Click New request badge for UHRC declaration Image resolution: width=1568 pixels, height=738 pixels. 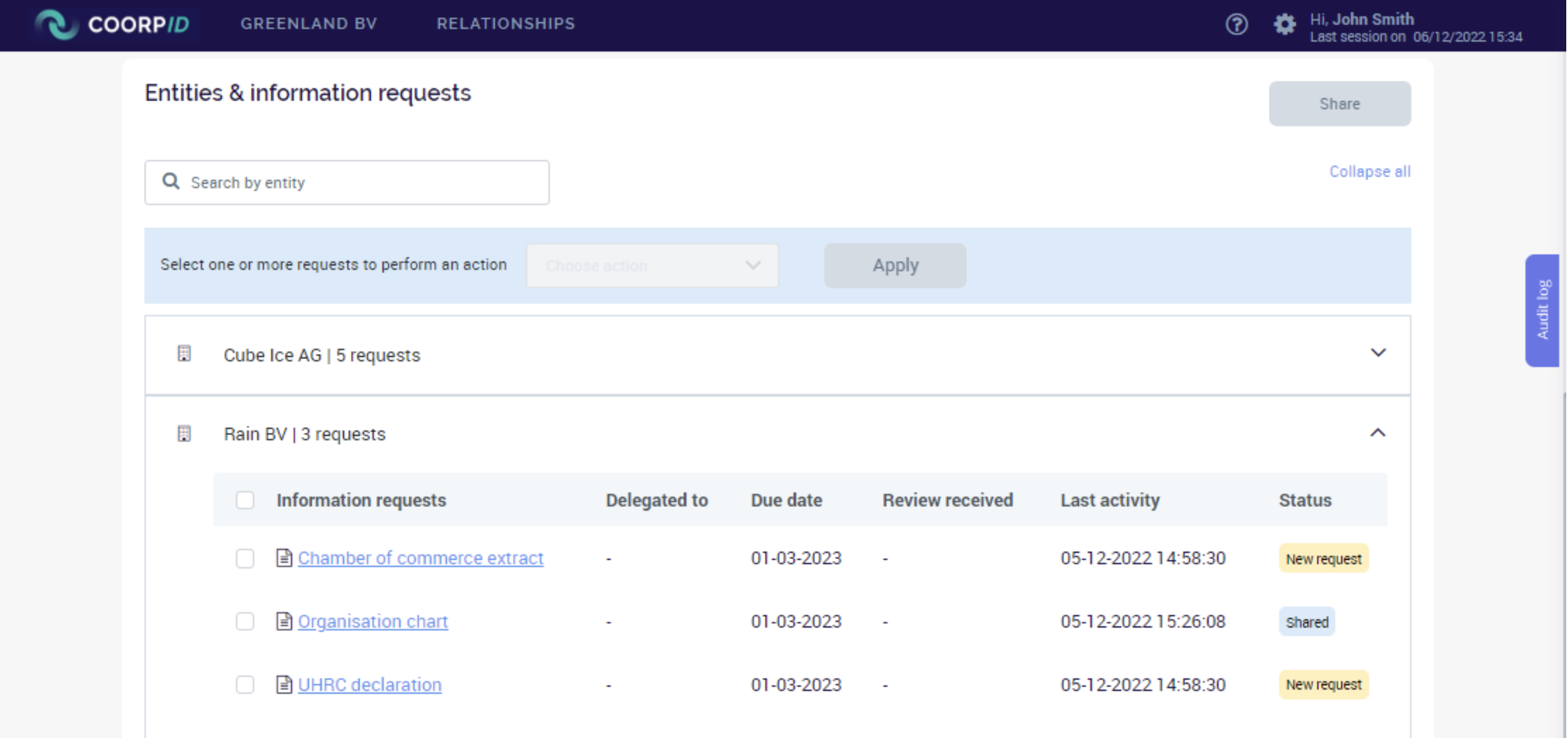tap(1323, 684)
